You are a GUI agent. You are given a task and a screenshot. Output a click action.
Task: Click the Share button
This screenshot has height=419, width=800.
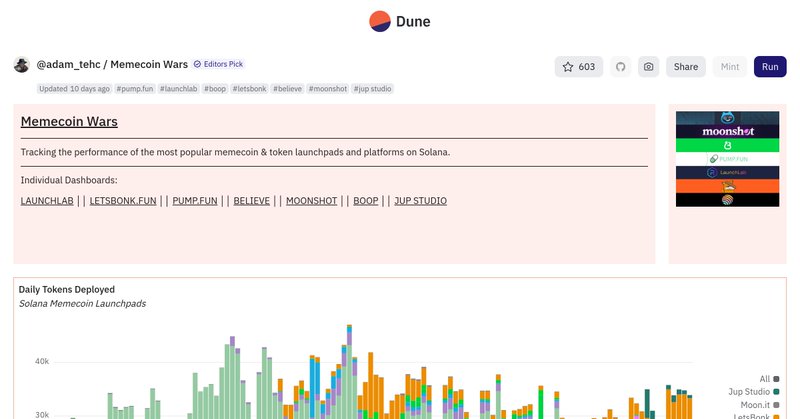click(x=686, y=67)
